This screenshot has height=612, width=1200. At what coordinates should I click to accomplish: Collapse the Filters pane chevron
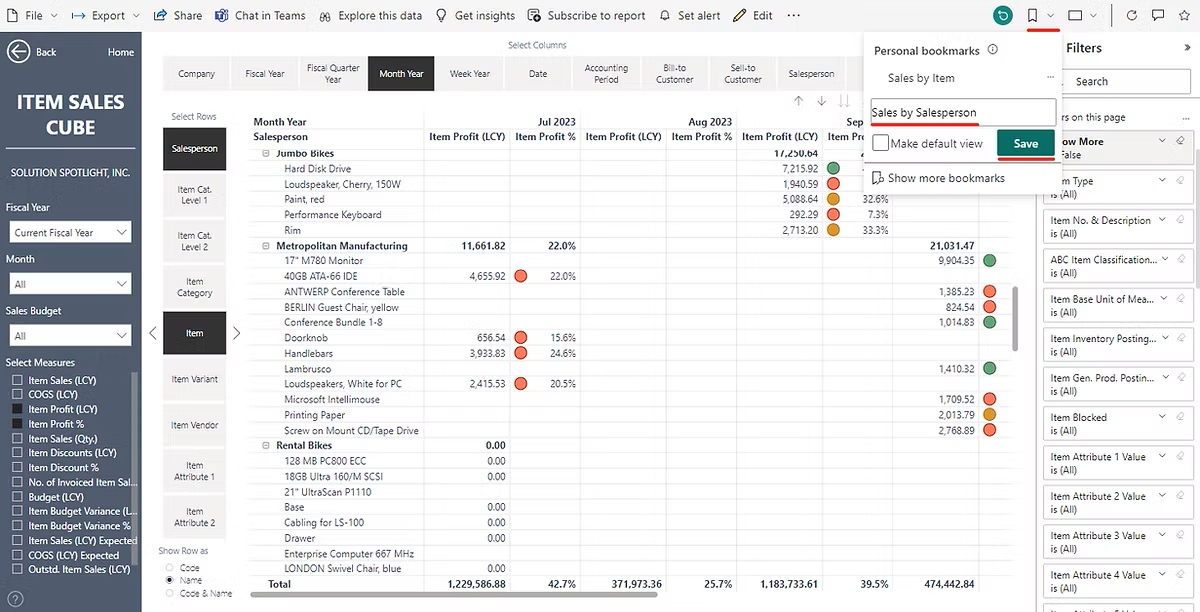1187,48
